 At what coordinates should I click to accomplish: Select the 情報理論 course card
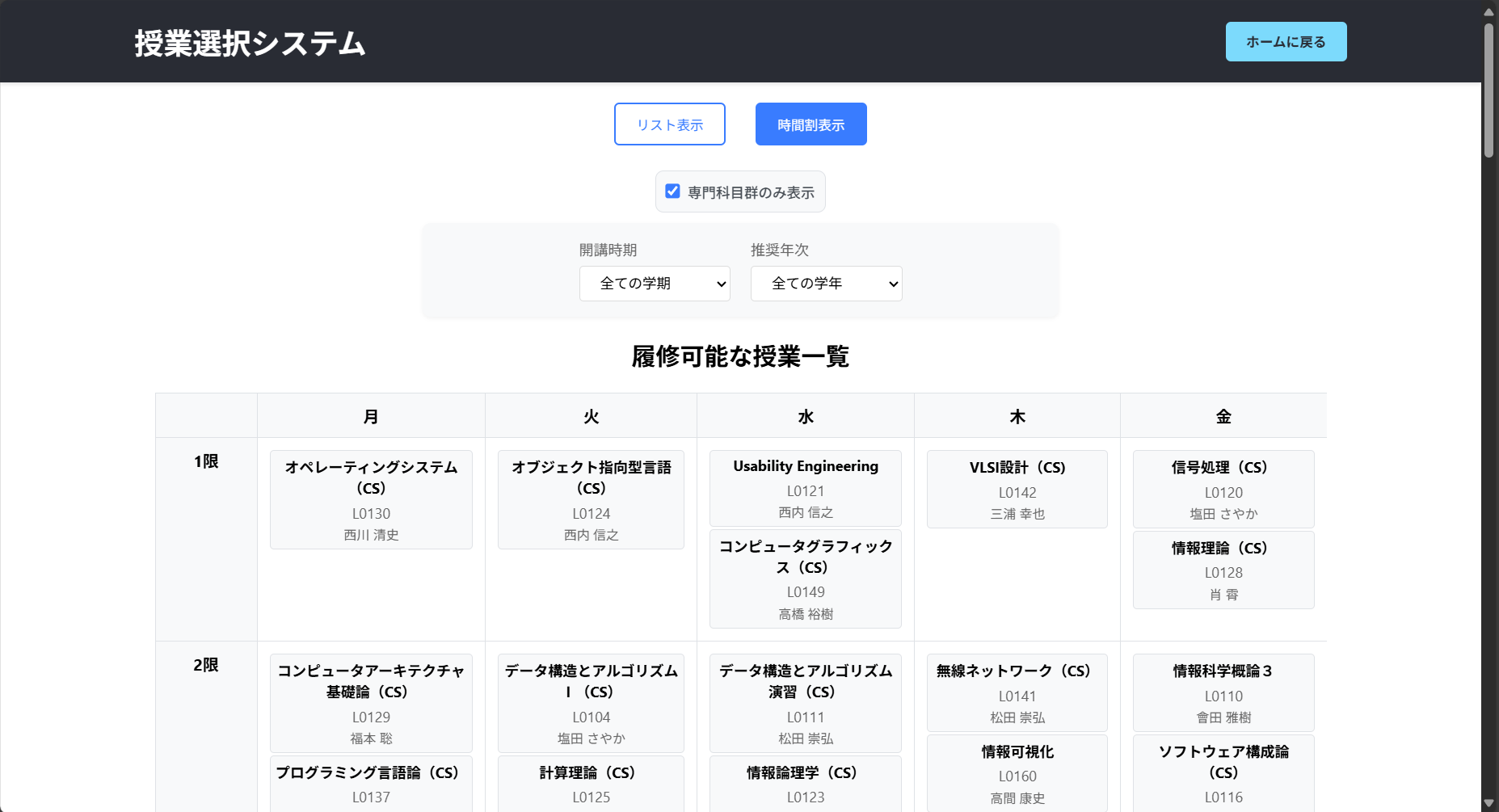click(x=1223, y=570)
